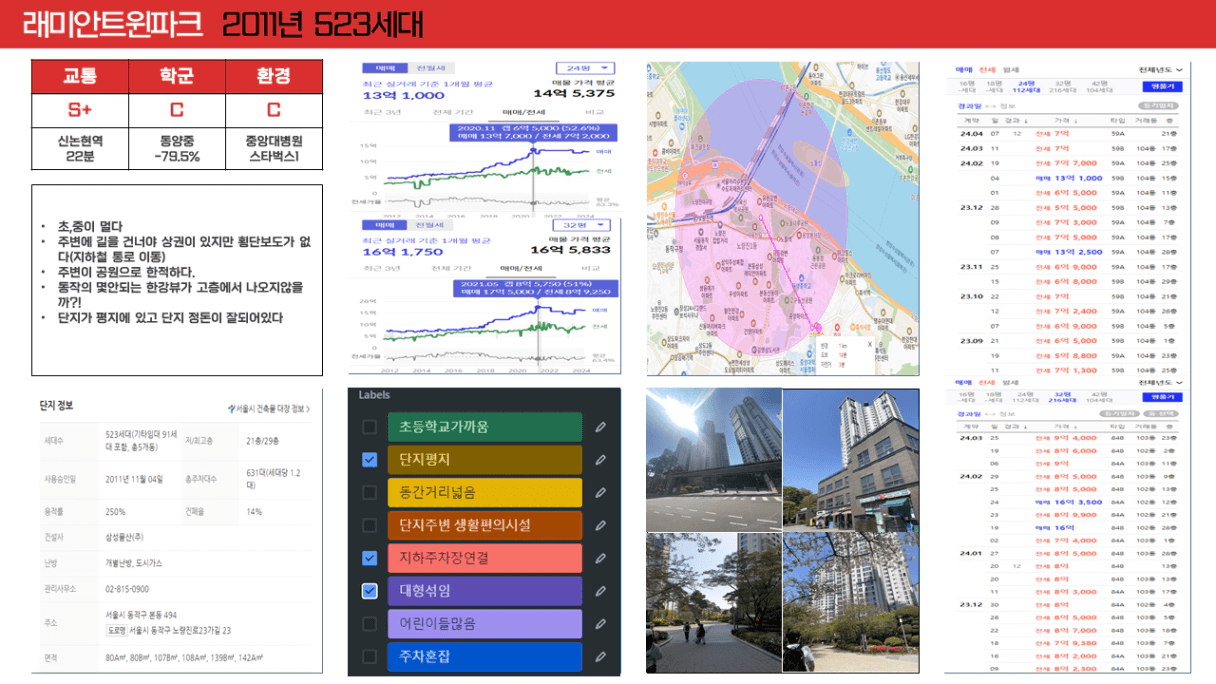The width and height of the screenshot is (1216, 684).
Task: Enable the 단지주변 생활편의시설 checkbox
Action: click(370, 525)
